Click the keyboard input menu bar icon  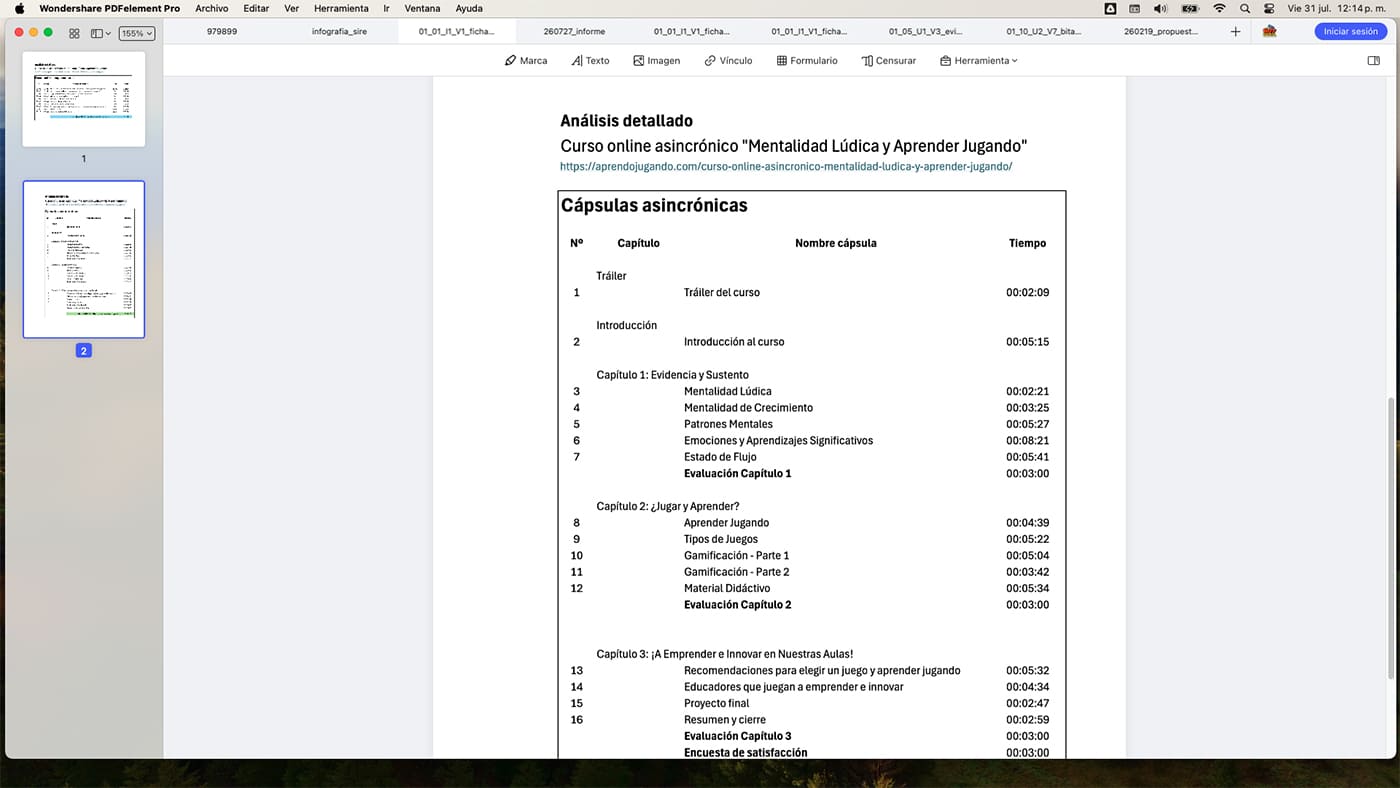pos(1135,8)
